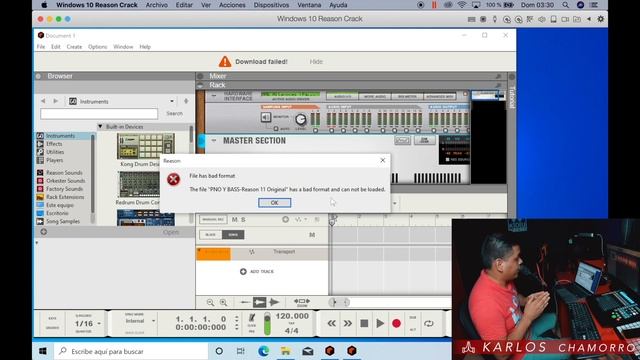Open the Tutorial side tab
Viewport: 640px width, 360px height.
(x=512, y=97)
